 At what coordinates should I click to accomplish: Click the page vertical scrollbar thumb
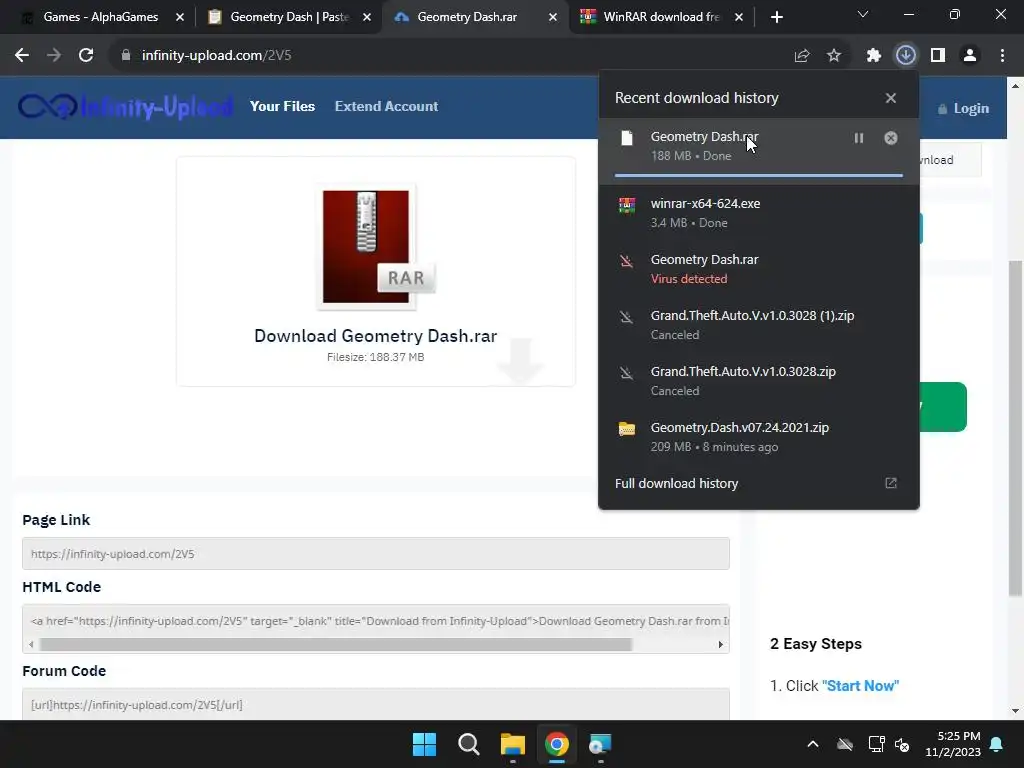(1016, 428)
